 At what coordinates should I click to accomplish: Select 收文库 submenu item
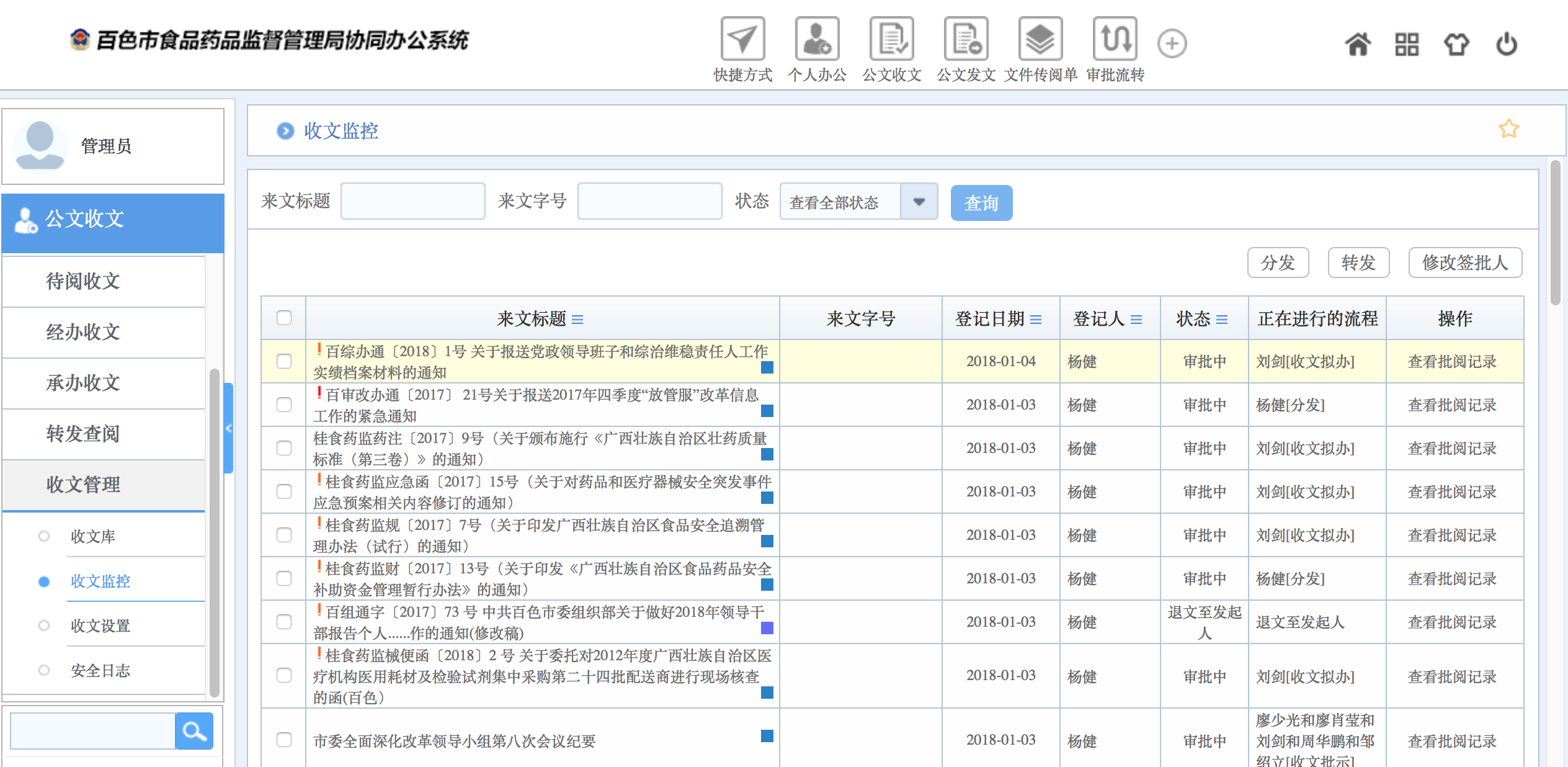(93, 536)
